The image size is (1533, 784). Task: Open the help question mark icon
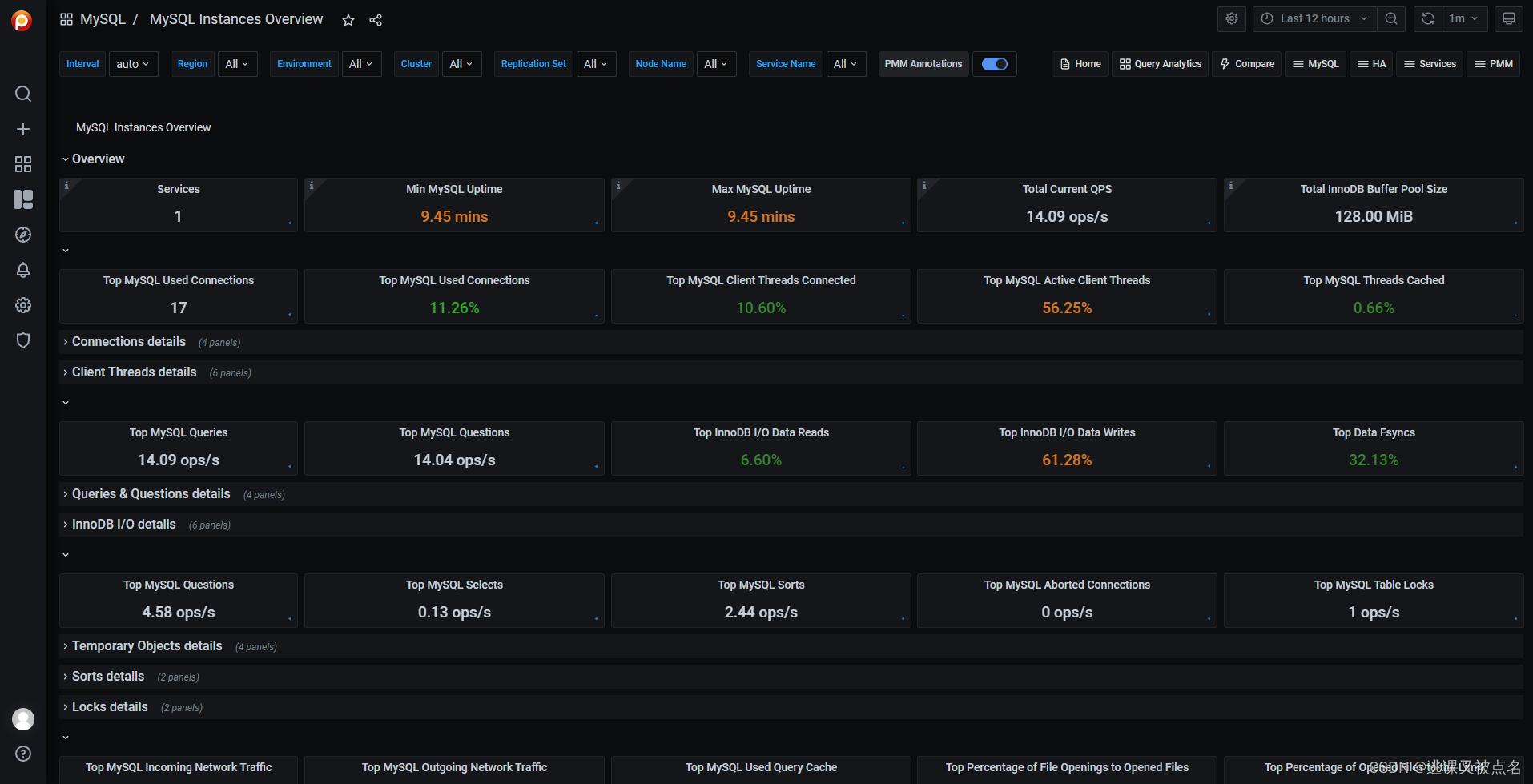pos(23,754)
